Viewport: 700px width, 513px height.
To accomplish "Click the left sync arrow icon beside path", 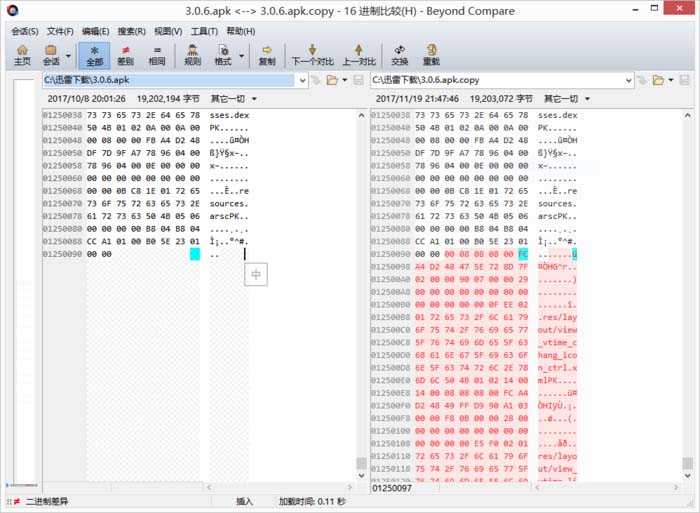I will (316, 80).
